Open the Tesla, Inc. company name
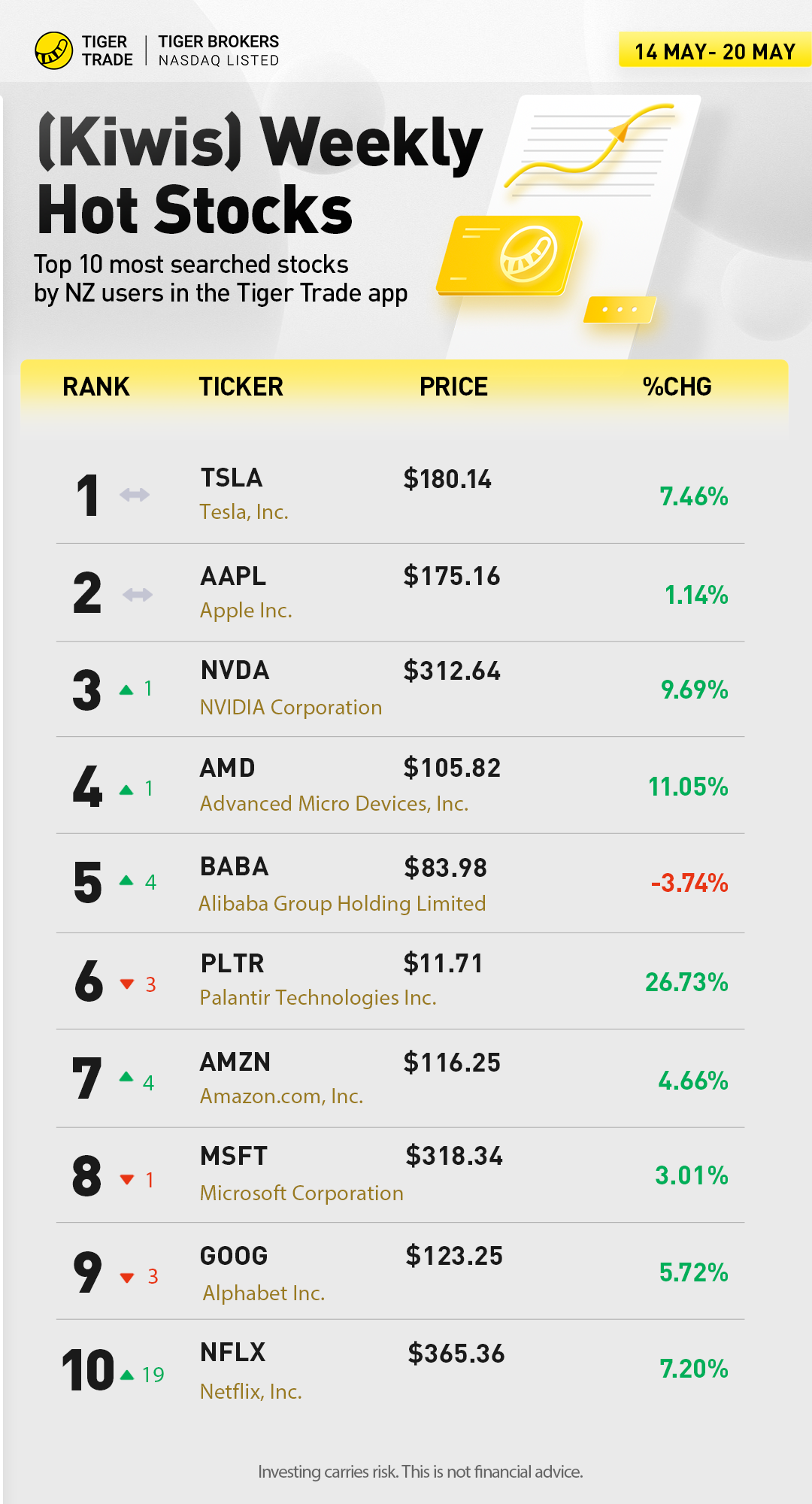The image size is (812, 1504). [244, 512]
